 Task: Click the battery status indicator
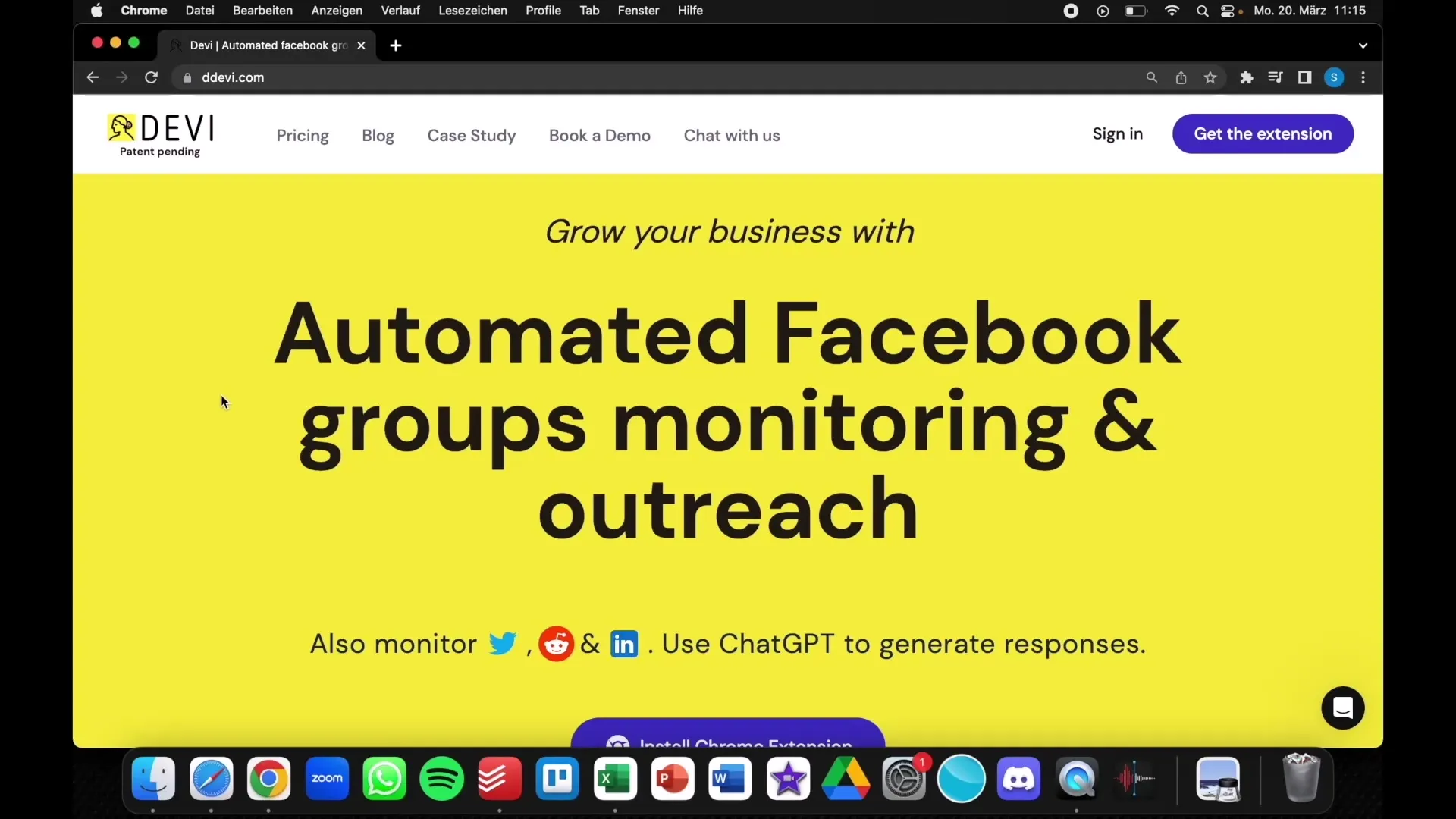[x=1136, y=11]
